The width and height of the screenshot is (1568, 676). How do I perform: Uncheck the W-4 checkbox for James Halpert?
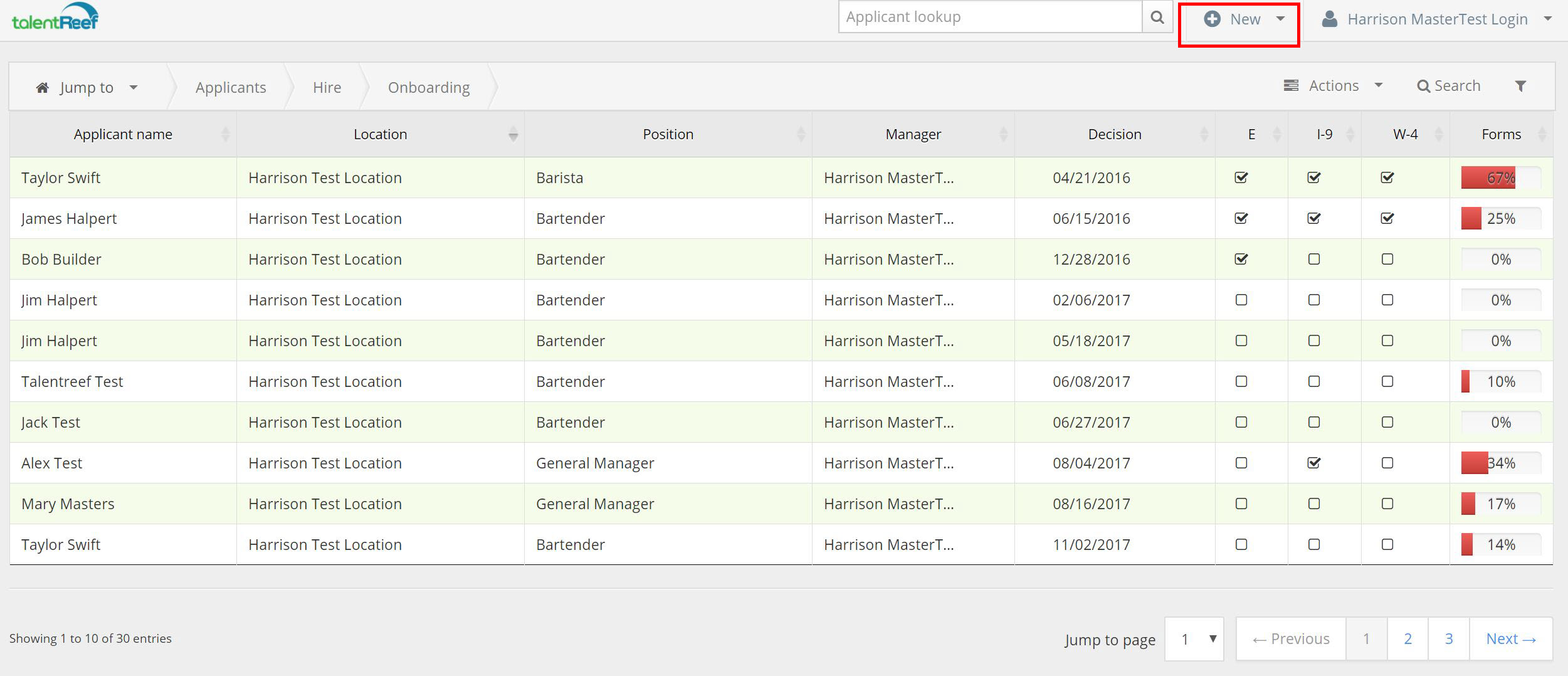click(x=1387, y=218)
